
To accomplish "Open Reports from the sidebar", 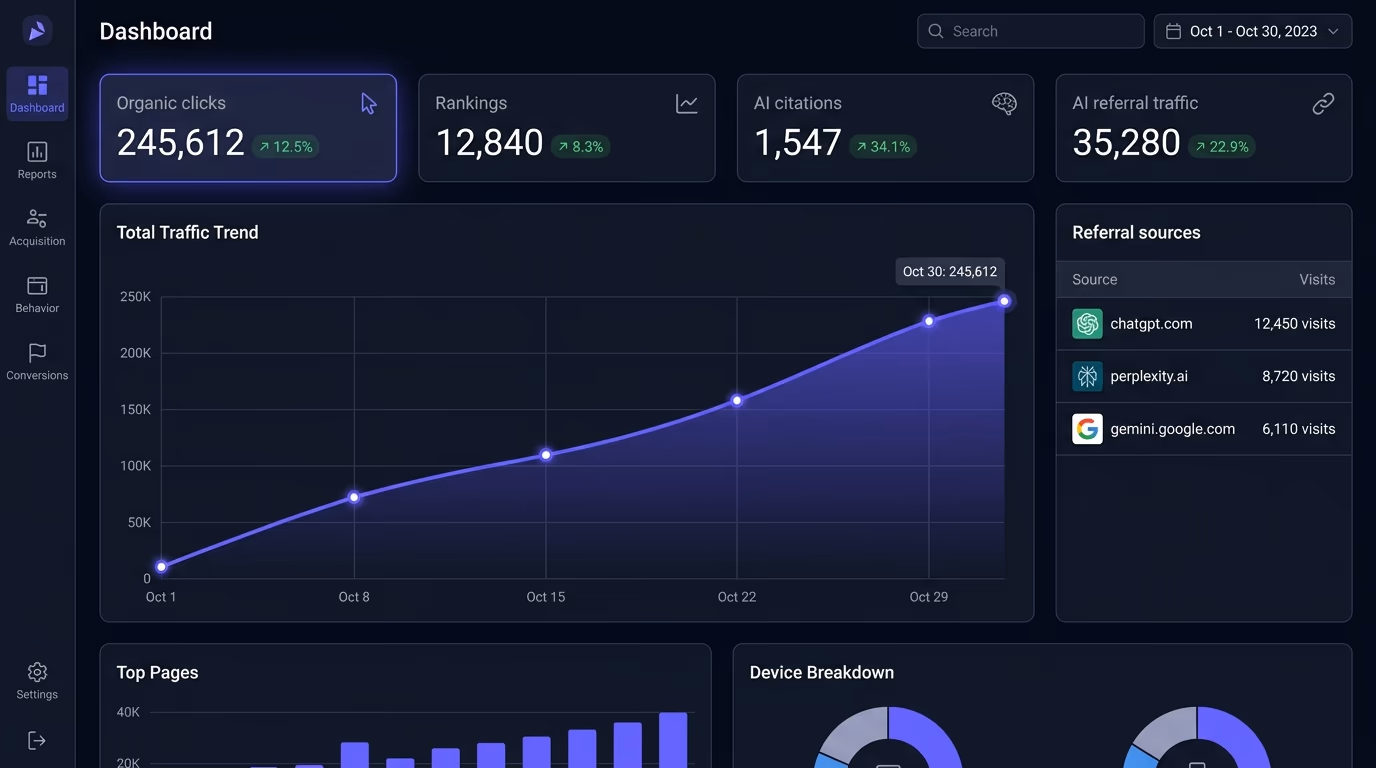I will (37, 161).
